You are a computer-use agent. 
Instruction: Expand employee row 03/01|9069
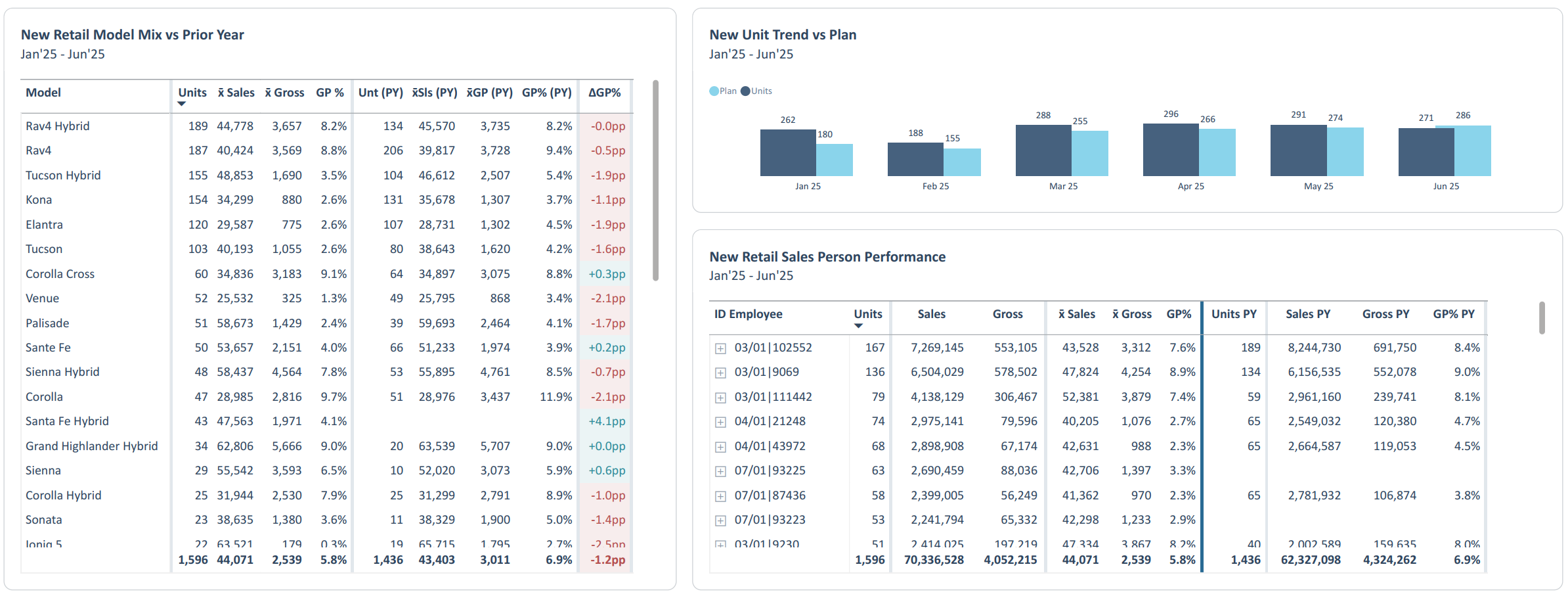coord(720,373)
